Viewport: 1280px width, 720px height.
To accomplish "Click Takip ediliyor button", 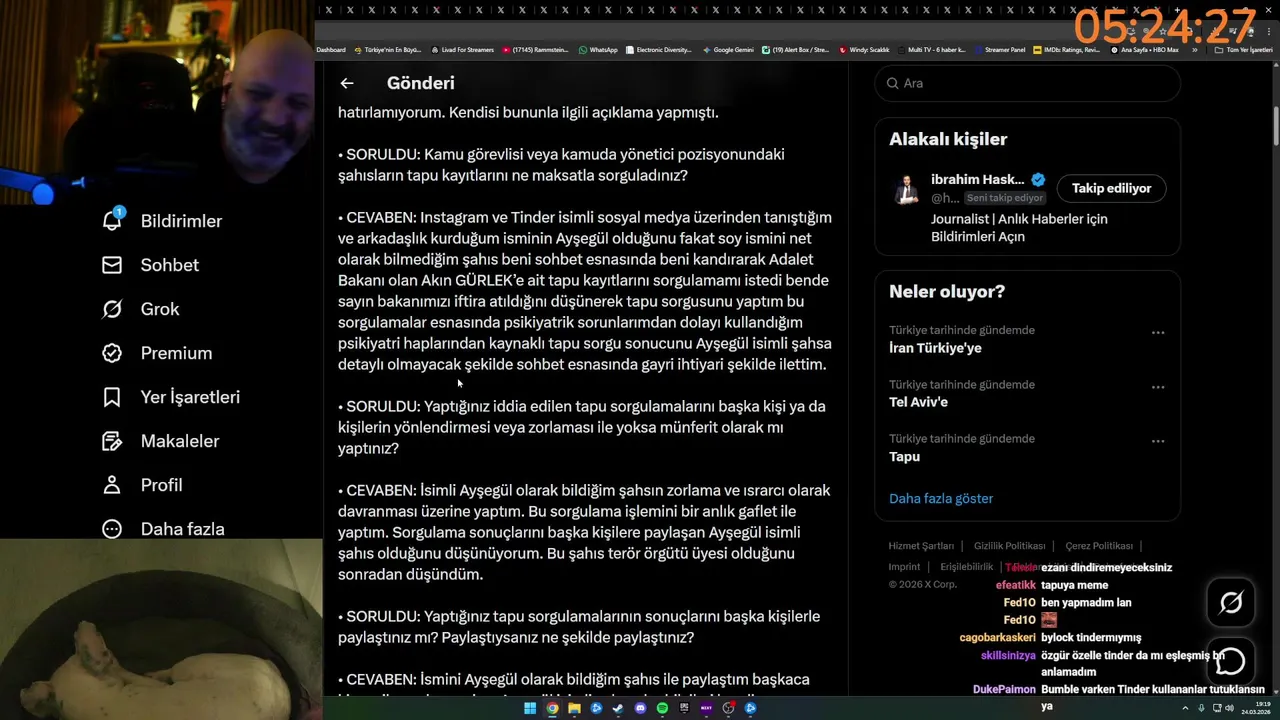I will (1111, 188).
